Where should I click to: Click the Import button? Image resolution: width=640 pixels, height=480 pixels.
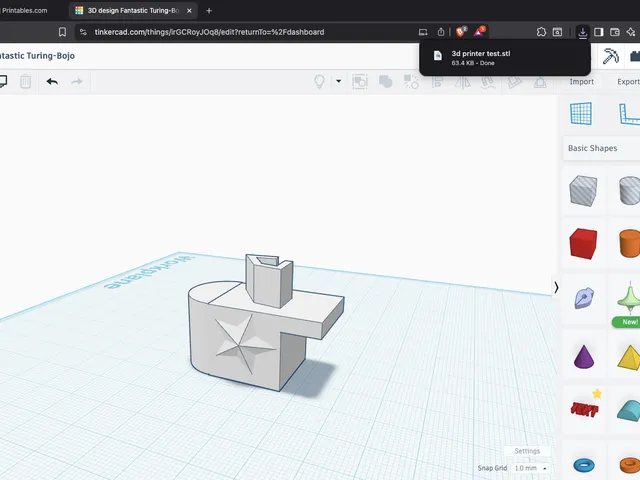(582, 82)
